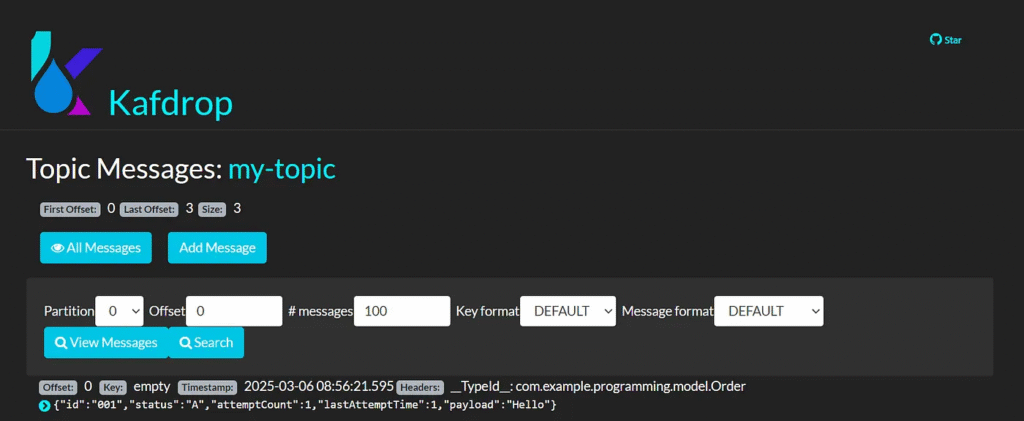This screenshot has height=421, width=1024.
Task: Click the Kafdrop water drop logo
Action: click(62, 75)
